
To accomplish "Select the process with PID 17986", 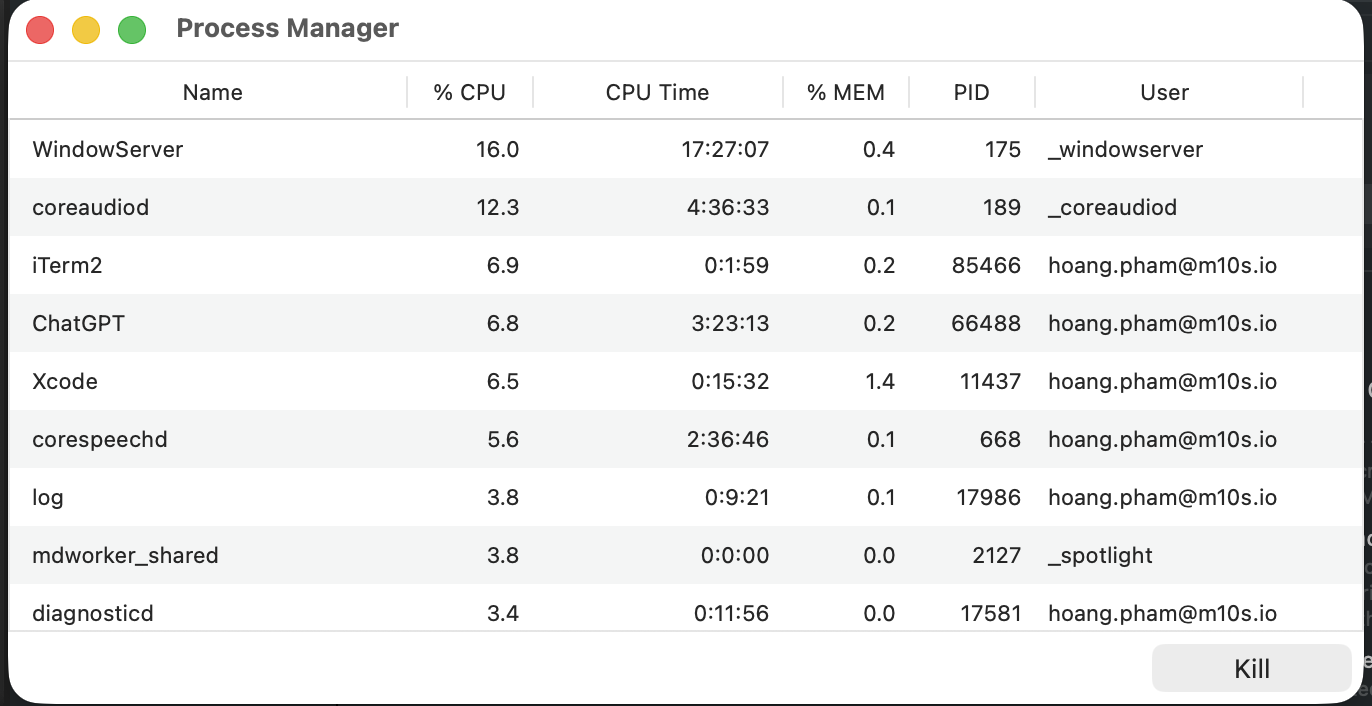I will (400, 497).
